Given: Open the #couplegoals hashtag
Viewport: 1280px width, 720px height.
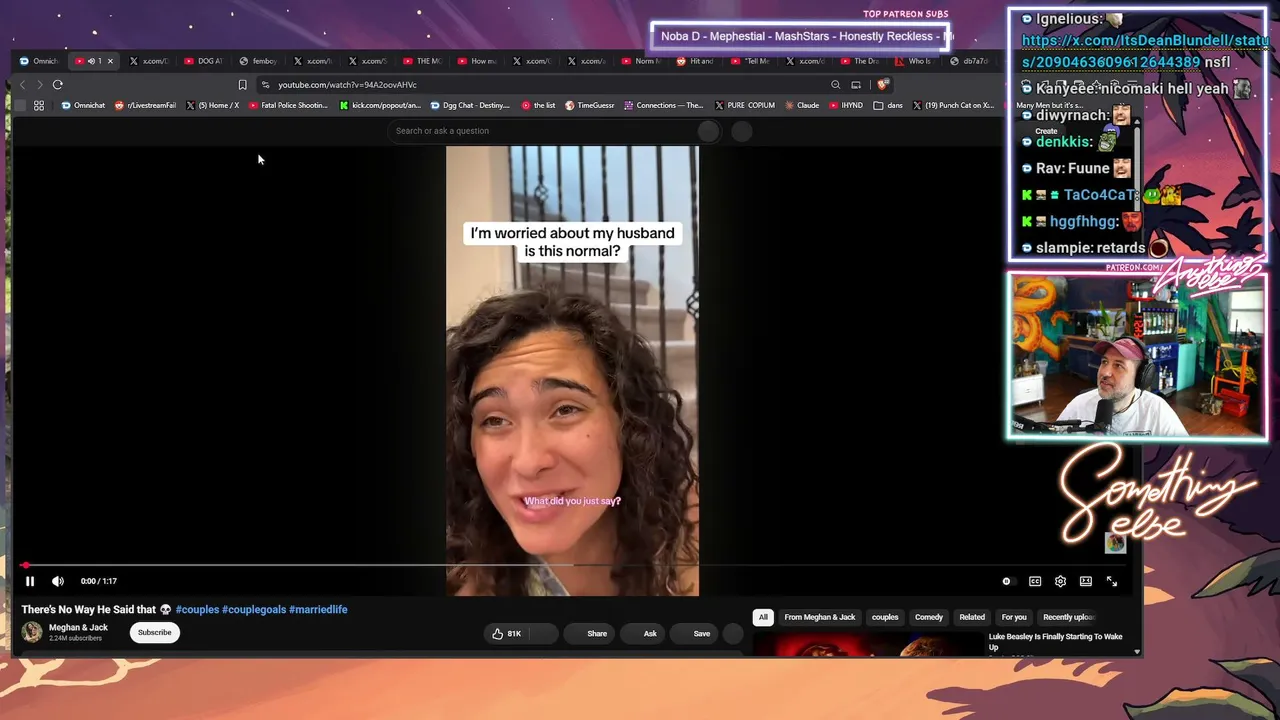Looking at the screenshot, I should click(x=254, y=610).
